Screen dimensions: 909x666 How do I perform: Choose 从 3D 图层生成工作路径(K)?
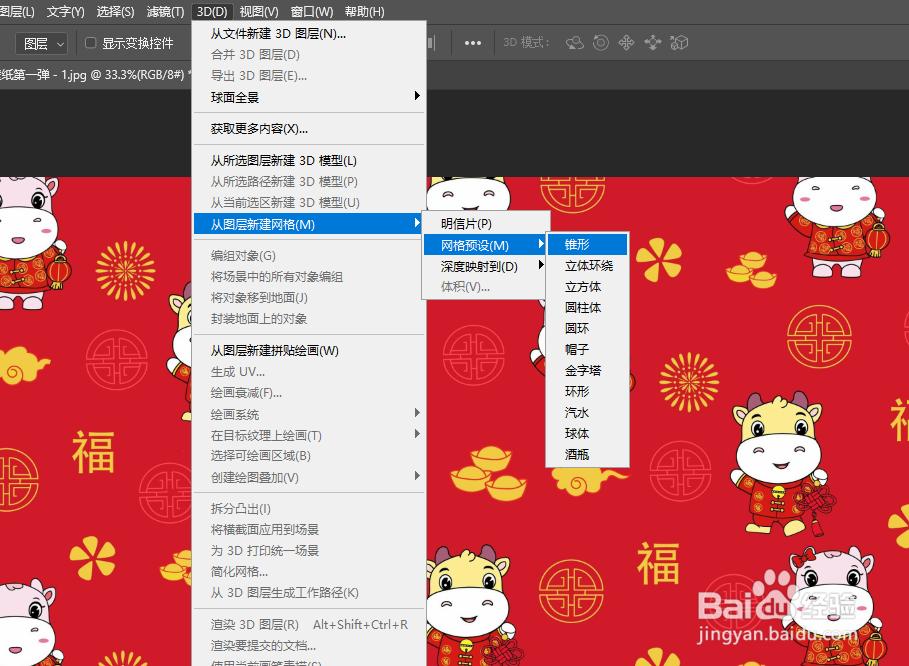(309, 592)
